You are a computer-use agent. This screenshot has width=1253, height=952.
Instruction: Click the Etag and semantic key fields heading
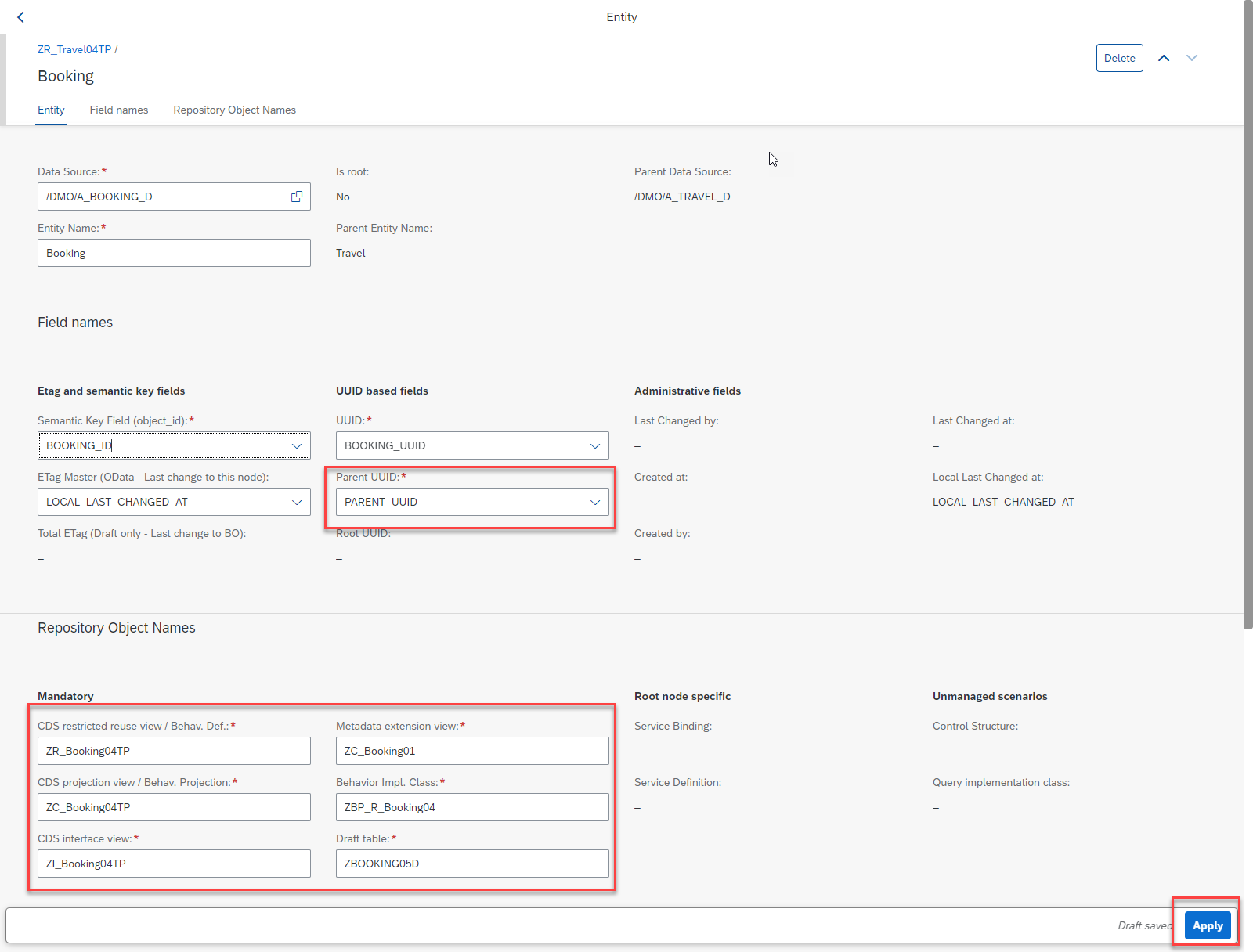[x=111, y=391]
